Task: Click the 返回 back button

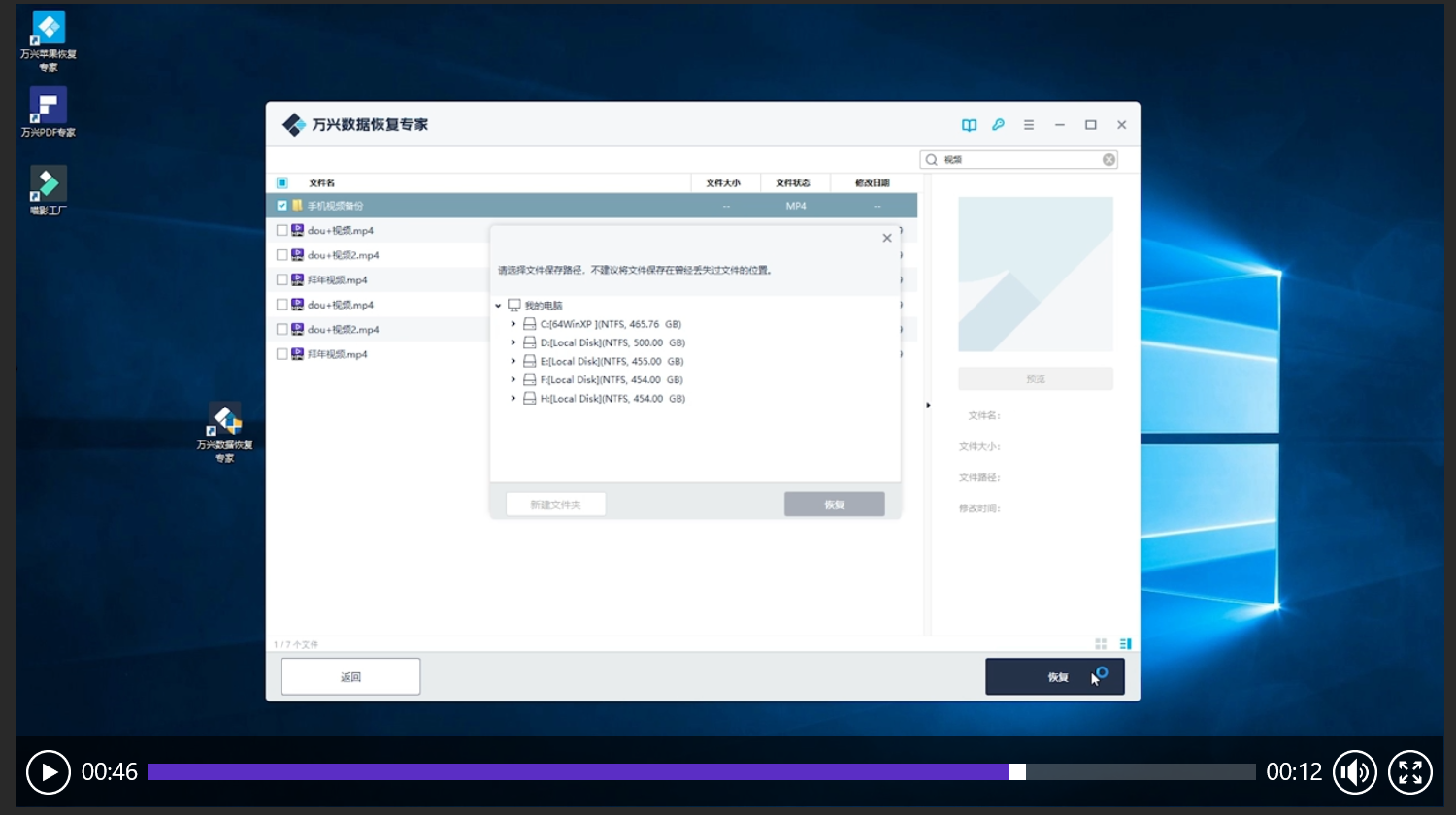Action: point(350,677)
